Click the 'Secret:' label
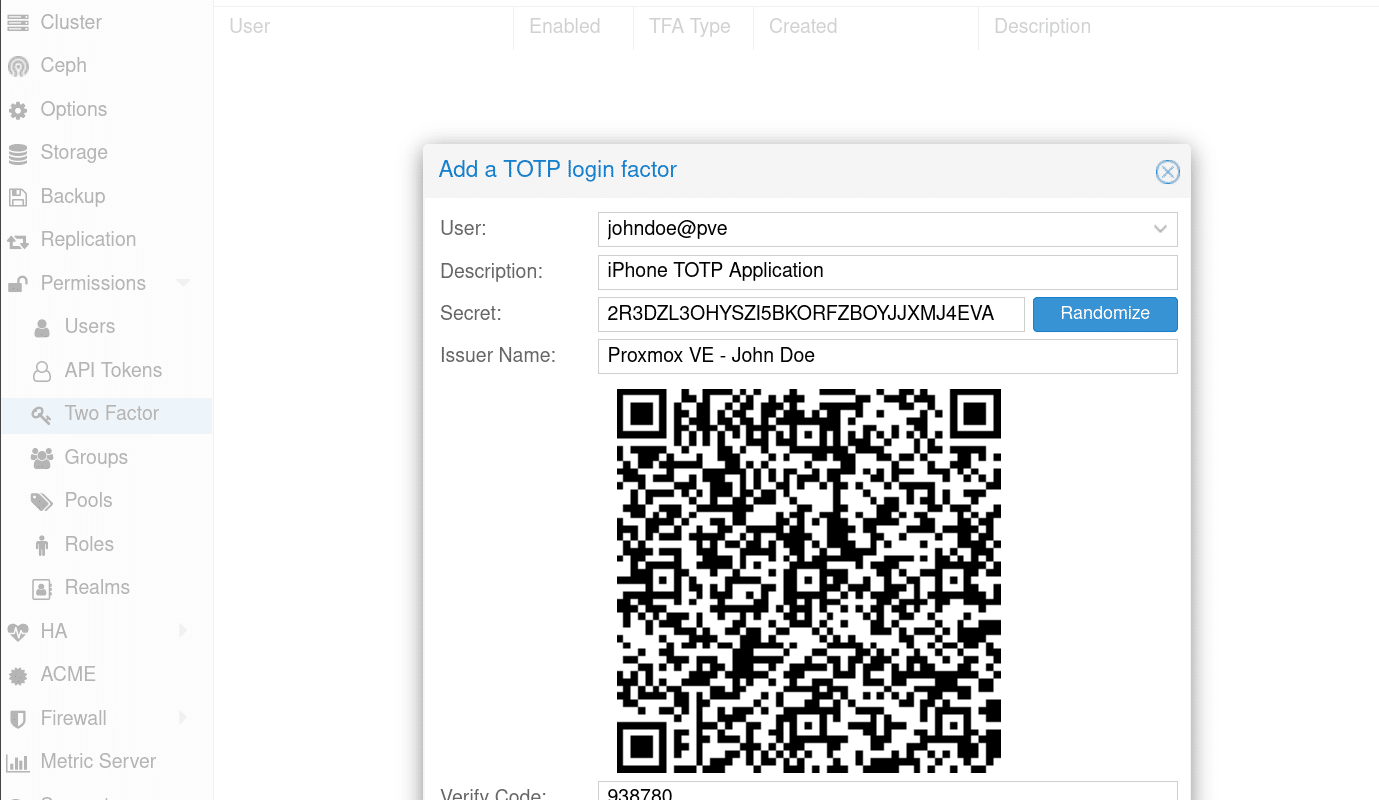Screen dimensions: 1379x800 [471, 314]
